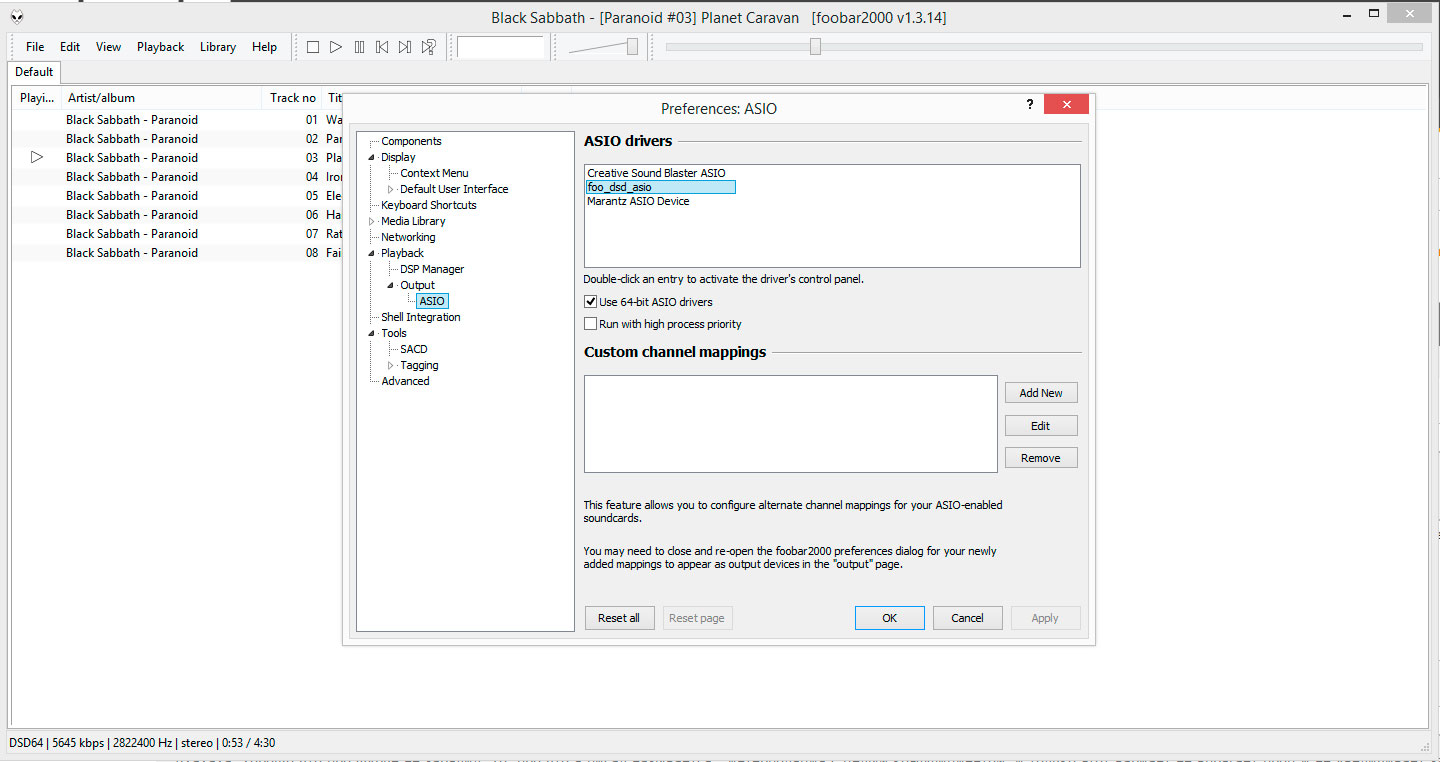The image size is (1440, 762).
Task: Expand Default User Interface node
Action: tap(391, 189)
